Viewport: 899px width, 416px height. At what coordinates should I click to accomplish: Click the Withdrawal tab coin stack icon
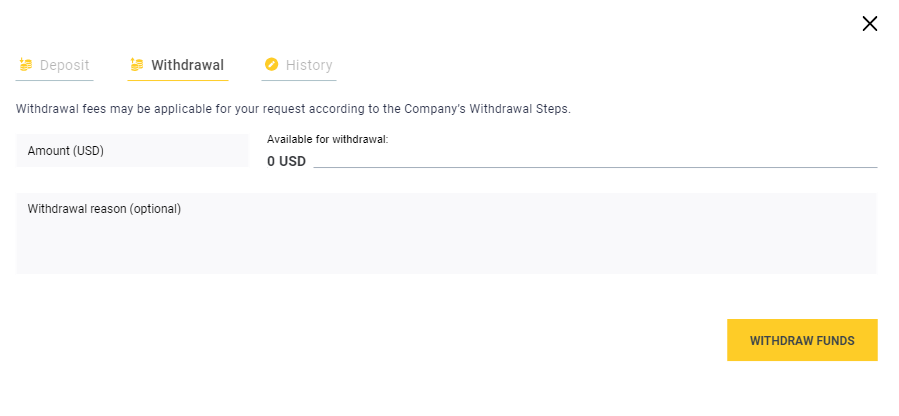point(137,65)
